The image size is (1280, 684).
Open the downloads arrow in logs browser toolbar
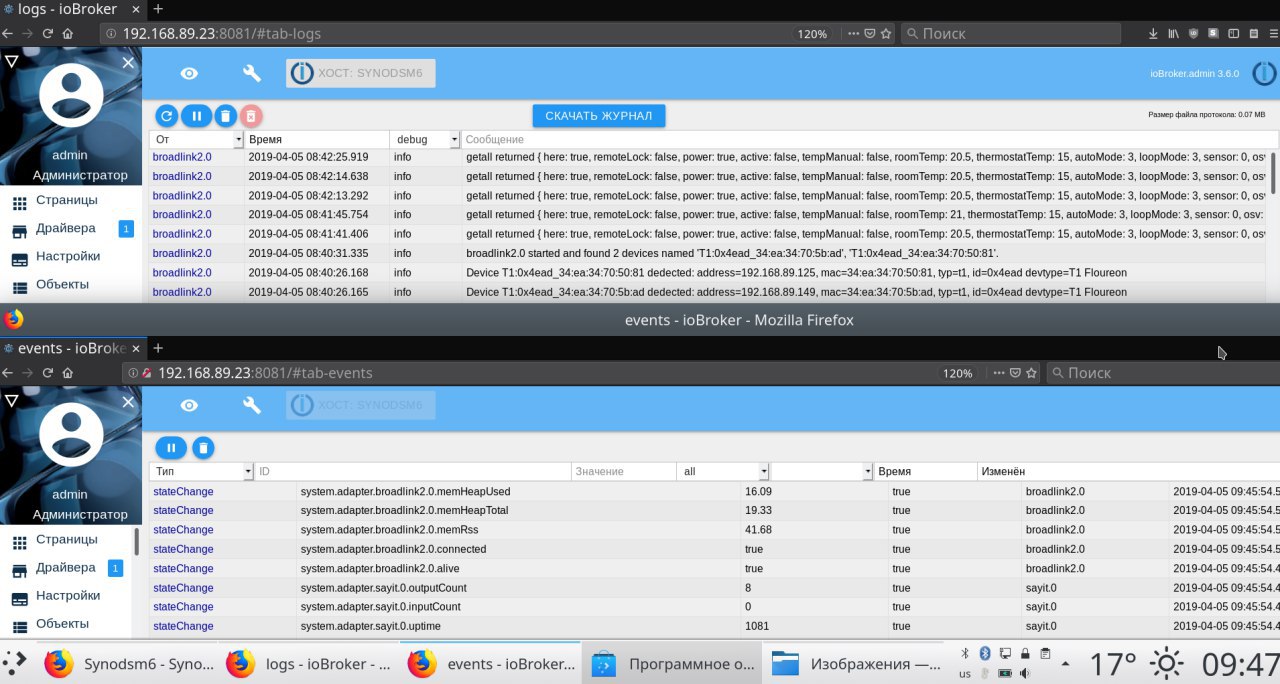(x=1153, y=33)
